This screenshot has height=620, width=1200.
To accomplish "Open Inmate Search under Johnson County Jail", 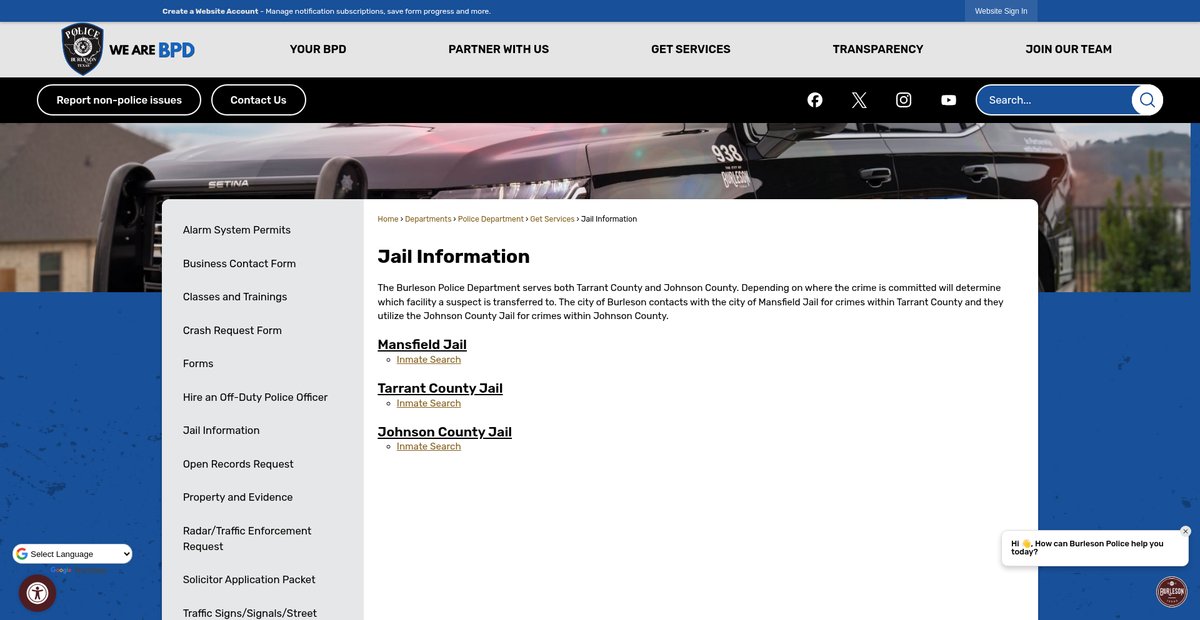I will coord(429,446).
